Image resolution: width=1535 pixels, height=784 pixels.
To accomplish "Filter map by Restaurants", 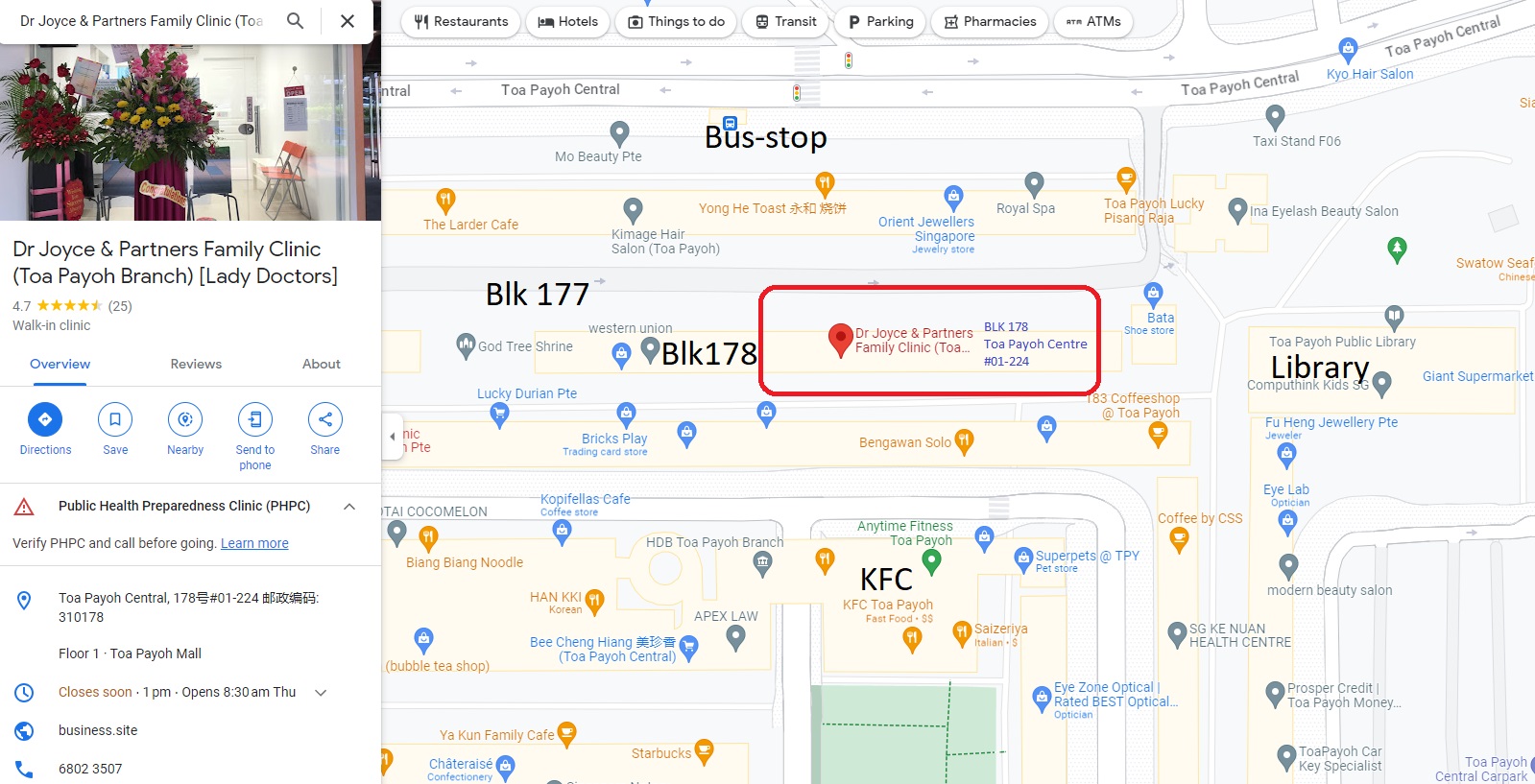I will (x=461, y=21).
